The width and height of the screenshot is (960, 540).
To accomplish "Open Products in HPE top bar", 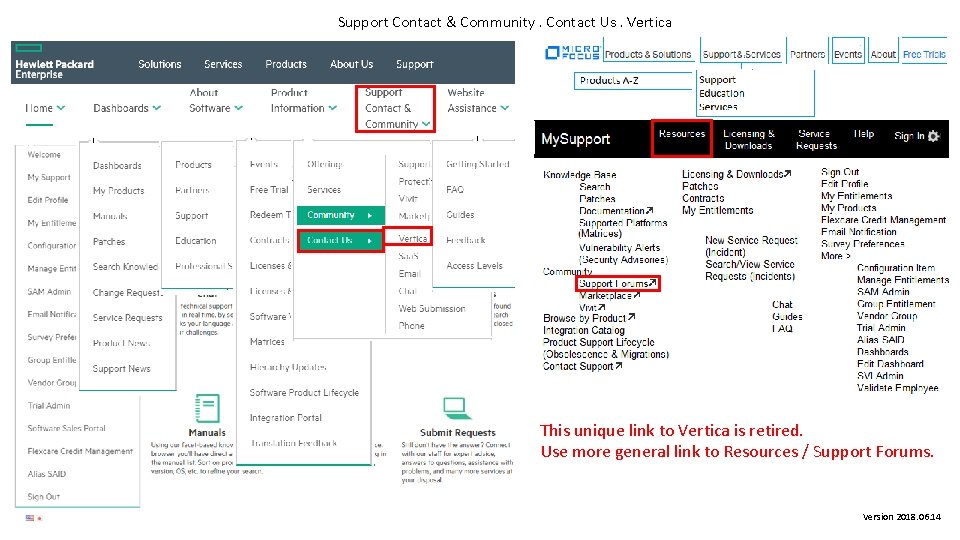I will [286, 64].
